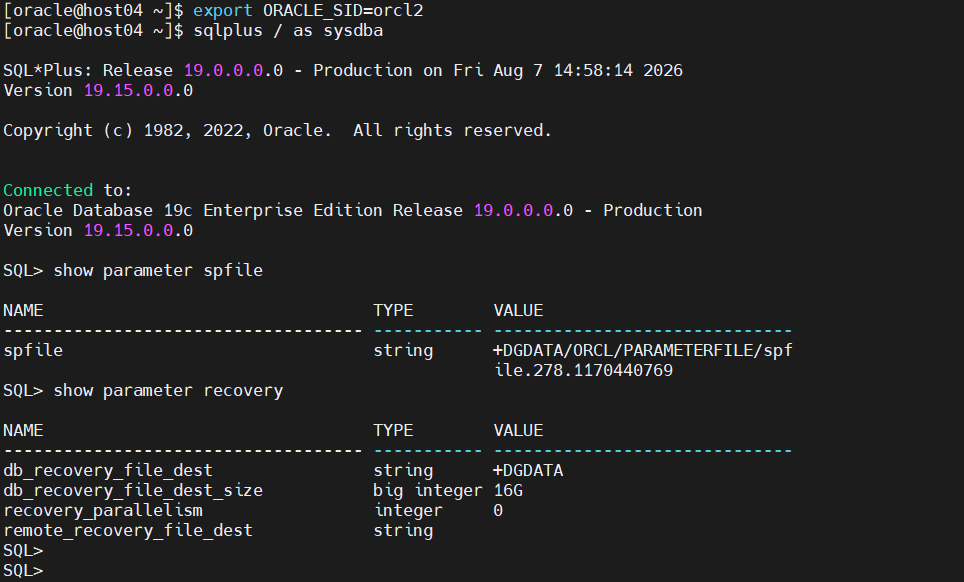Click 'recovery_parallelism' parameter name

(103, 511)
